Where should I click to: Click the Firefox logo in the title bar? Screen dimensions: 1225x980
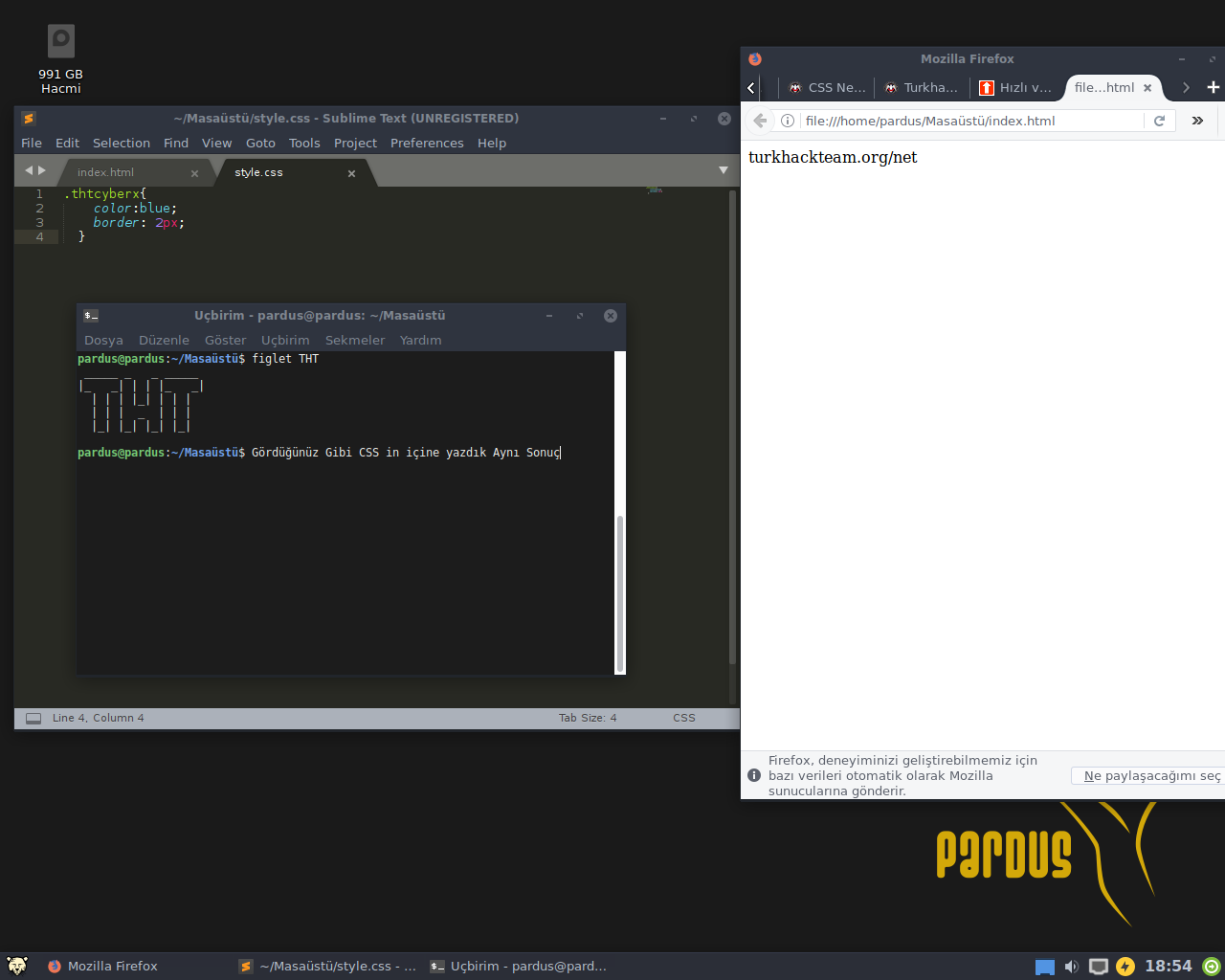(x=755, y=58)
